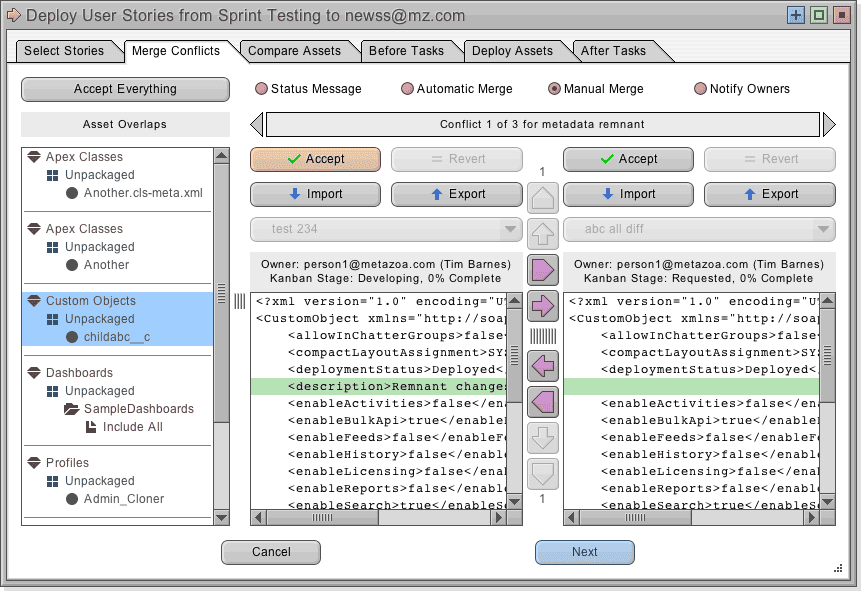861x591 pixels.
Task: Open the Deploy Assets tab
Action: point(511,51)
